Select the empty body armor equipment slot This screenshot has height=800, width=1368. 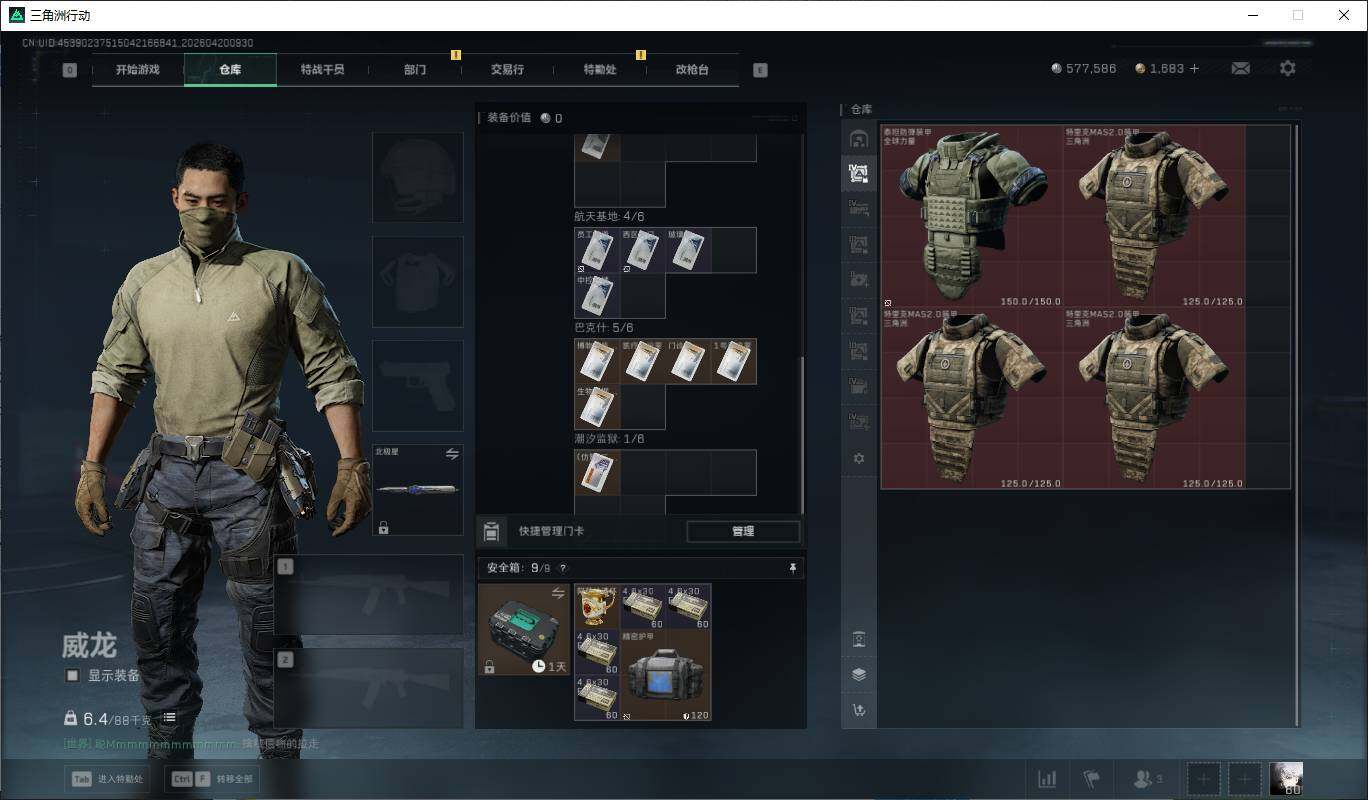point(418,282)
